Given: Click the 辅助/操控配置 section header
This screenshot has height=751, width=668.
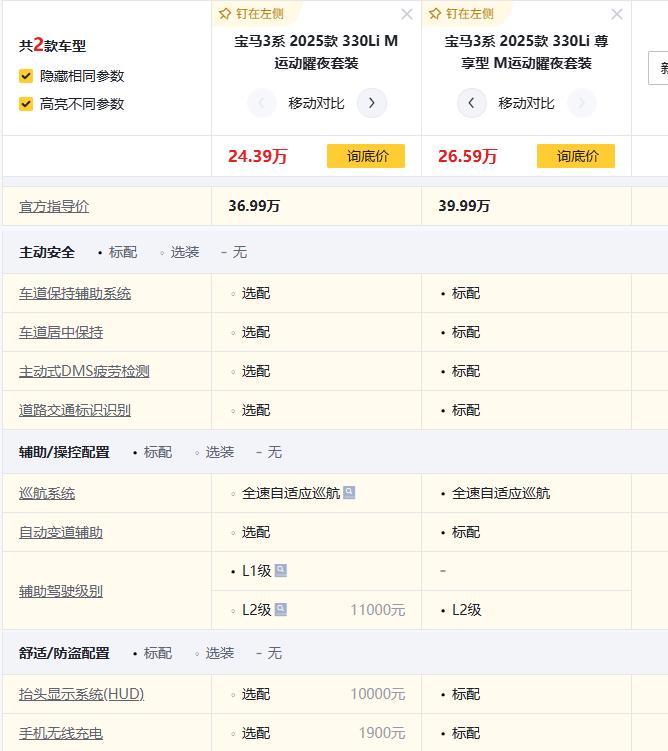Looking at the screenshot, I should coord(64,452).
